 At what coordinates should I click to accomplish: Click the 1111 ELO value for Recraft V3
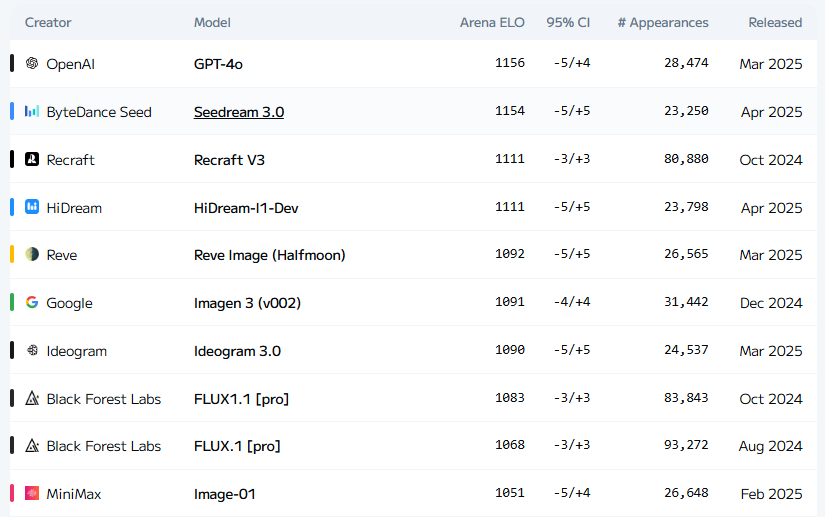[510, 158]
